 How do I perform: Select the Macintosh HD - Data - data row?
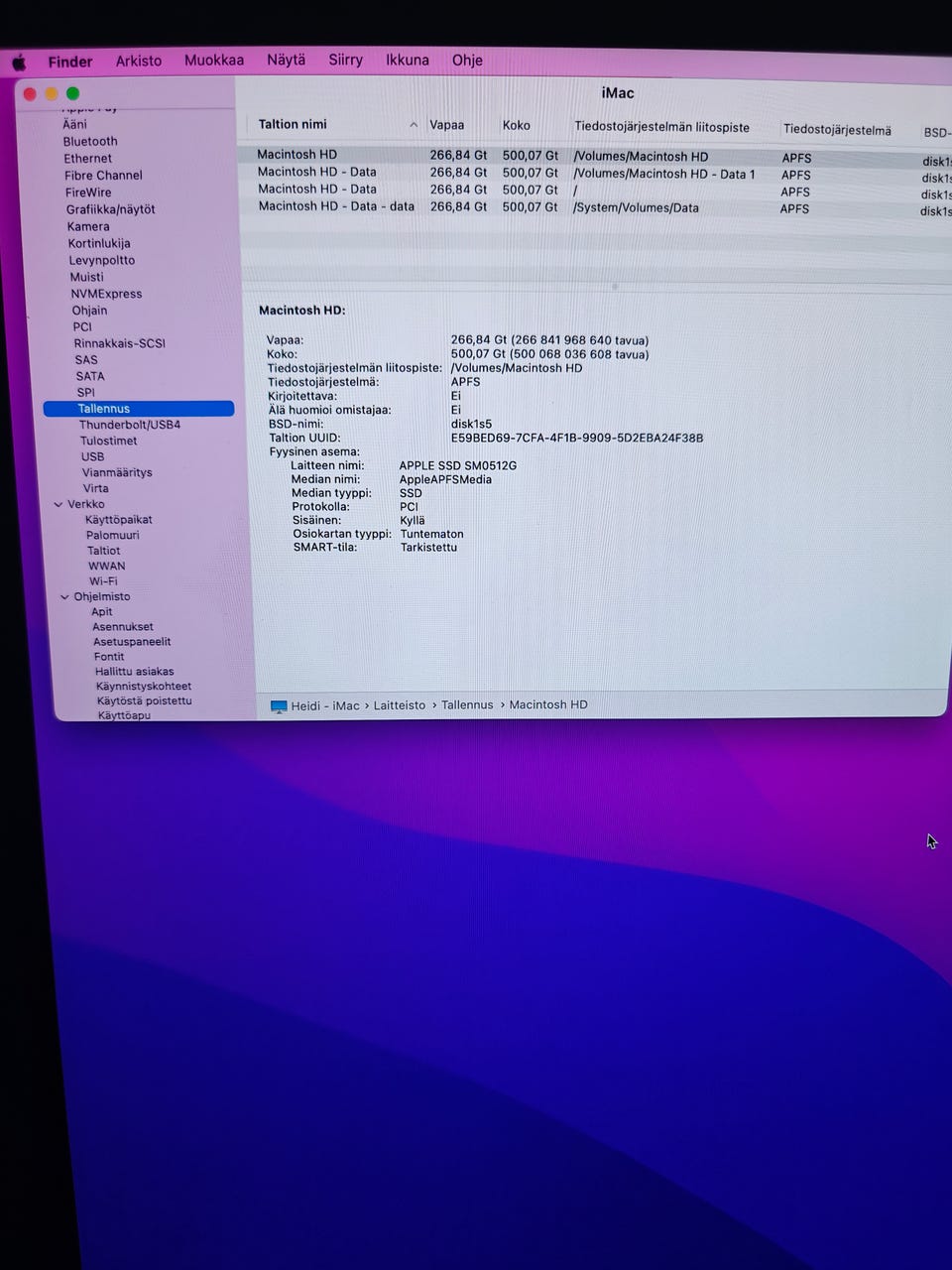pyautogui.click(x=595, y=208)
